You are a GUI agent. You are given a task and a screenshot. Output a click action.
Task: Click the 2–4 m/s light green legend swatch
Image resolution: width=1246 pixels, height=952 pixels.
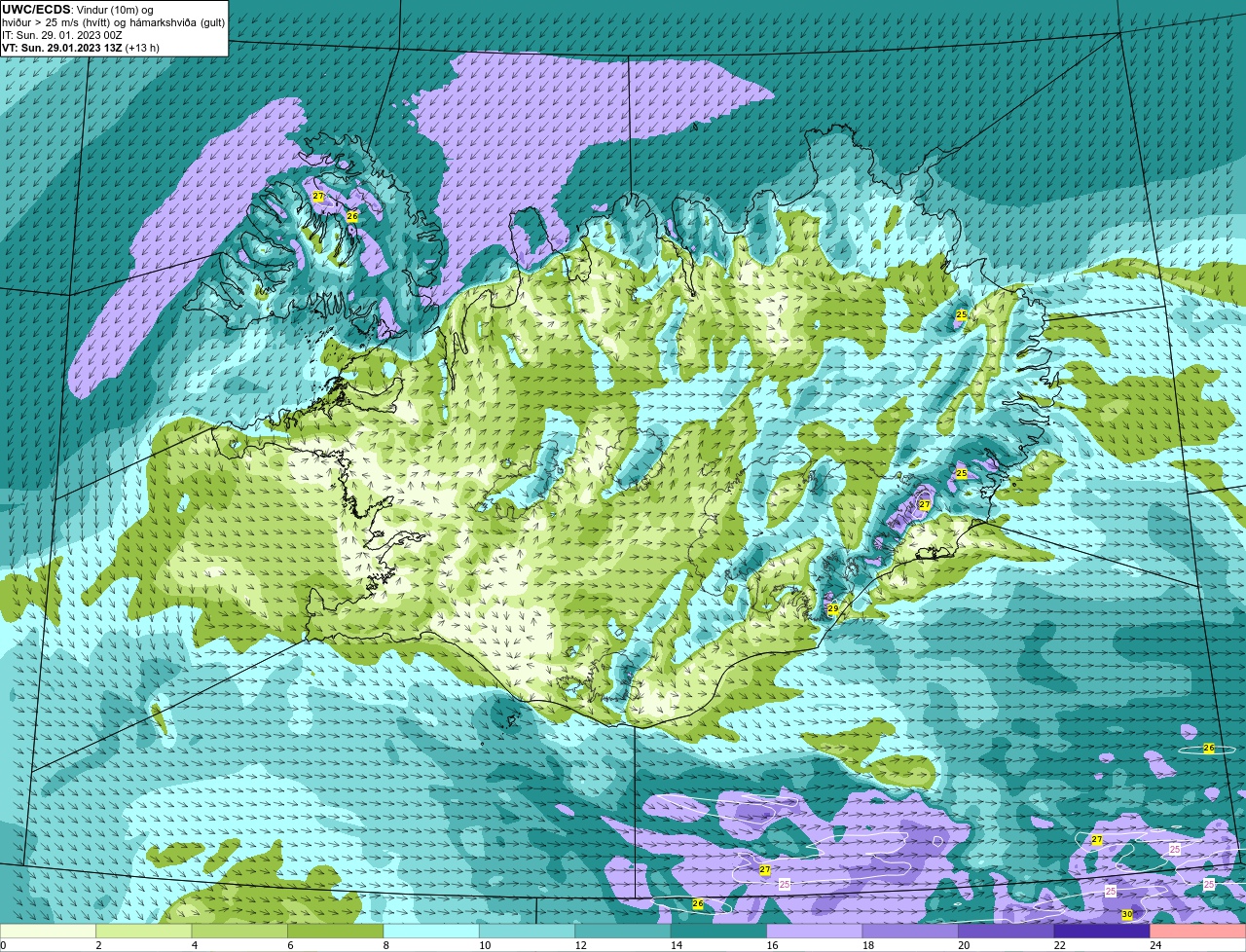[x=146, y=931]
